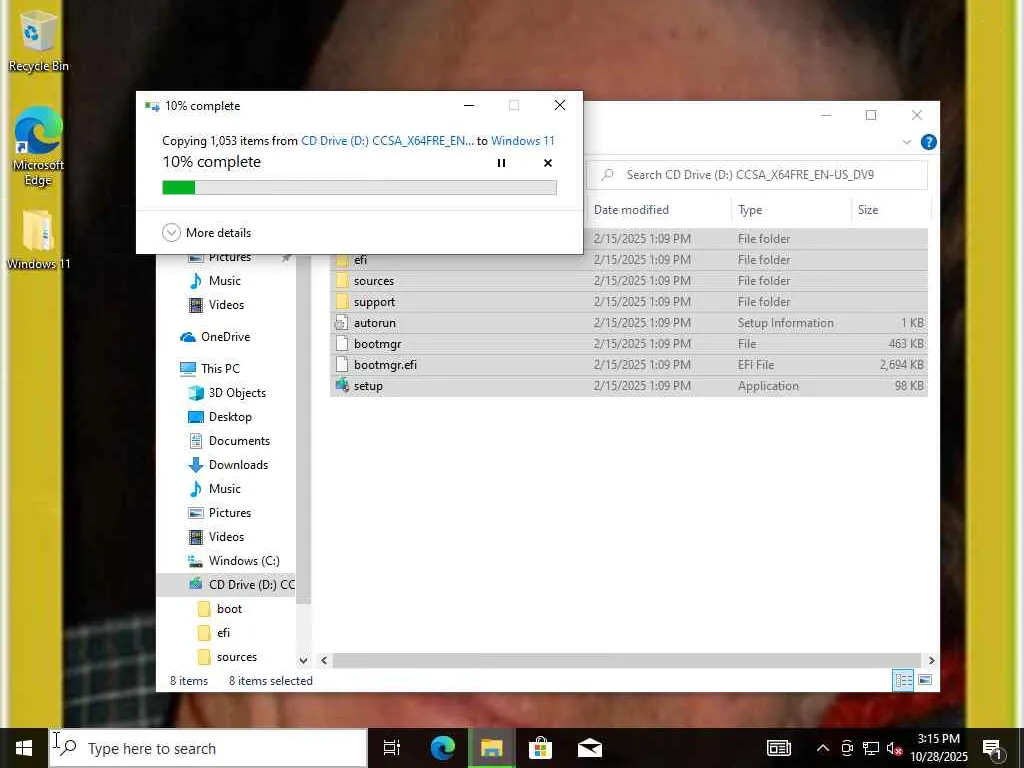Image resolution: width=1024 pixels, height=768 pixels.
Task: Open the notification Action Center
Action: pyautogui.click(x=992, y=748)
